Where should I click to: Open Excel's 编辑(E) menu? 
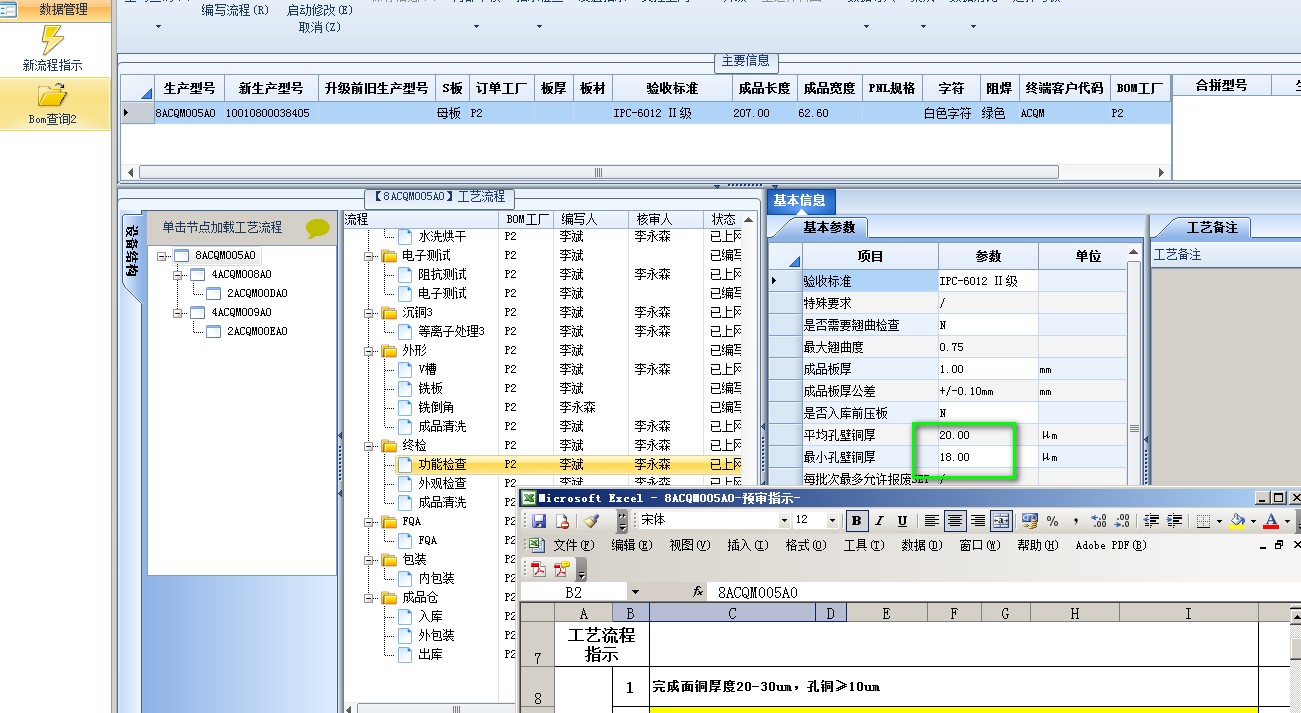pos(631,545)
